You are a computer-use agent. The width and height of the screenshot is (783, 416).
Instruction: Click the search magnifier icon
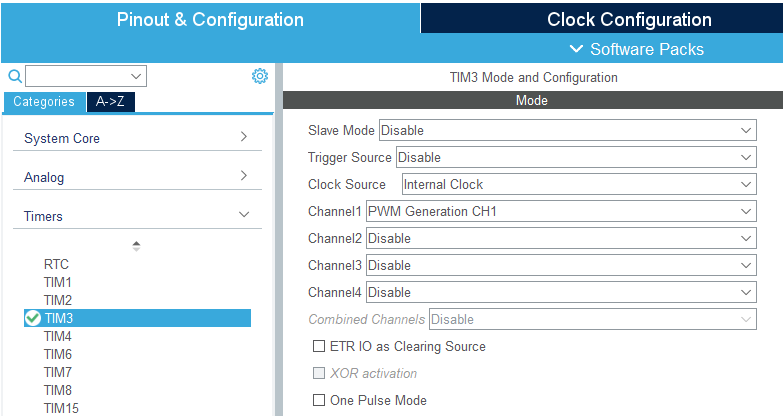pyautogui.click(x=15, y=76)
